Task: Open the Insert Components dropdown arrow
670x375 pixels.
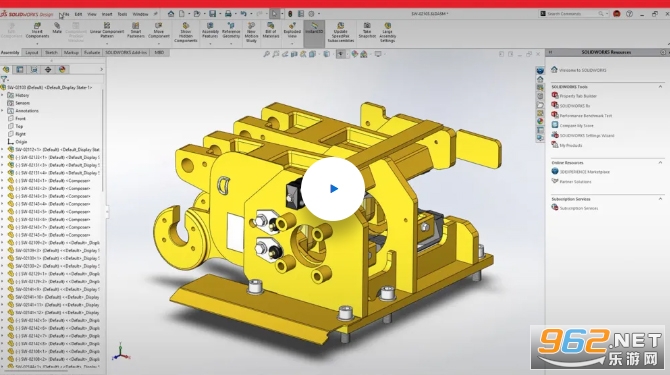Action: coord(37,43)
